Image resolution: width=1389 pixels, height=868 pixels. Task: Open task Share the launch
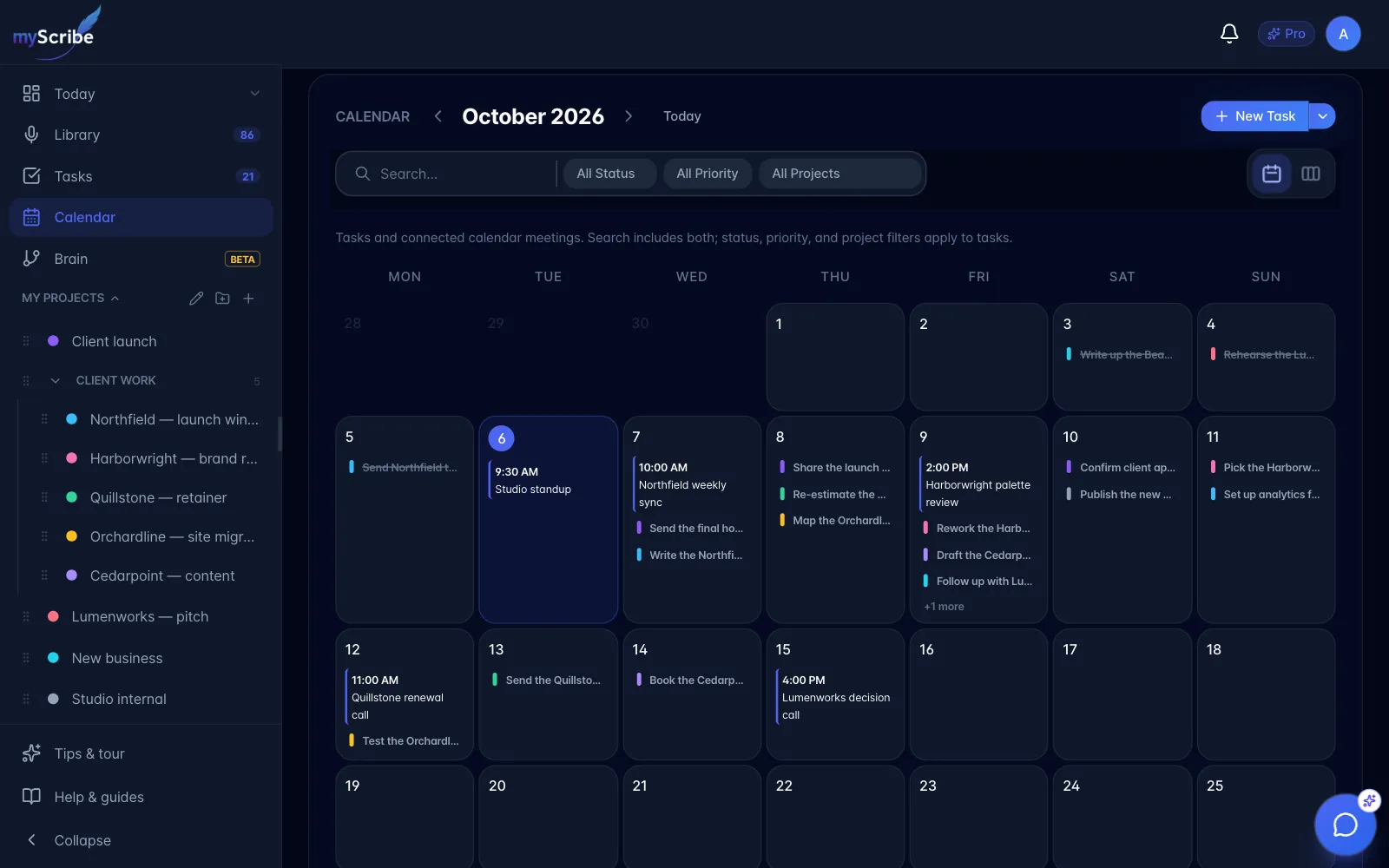tap(836, 468)
